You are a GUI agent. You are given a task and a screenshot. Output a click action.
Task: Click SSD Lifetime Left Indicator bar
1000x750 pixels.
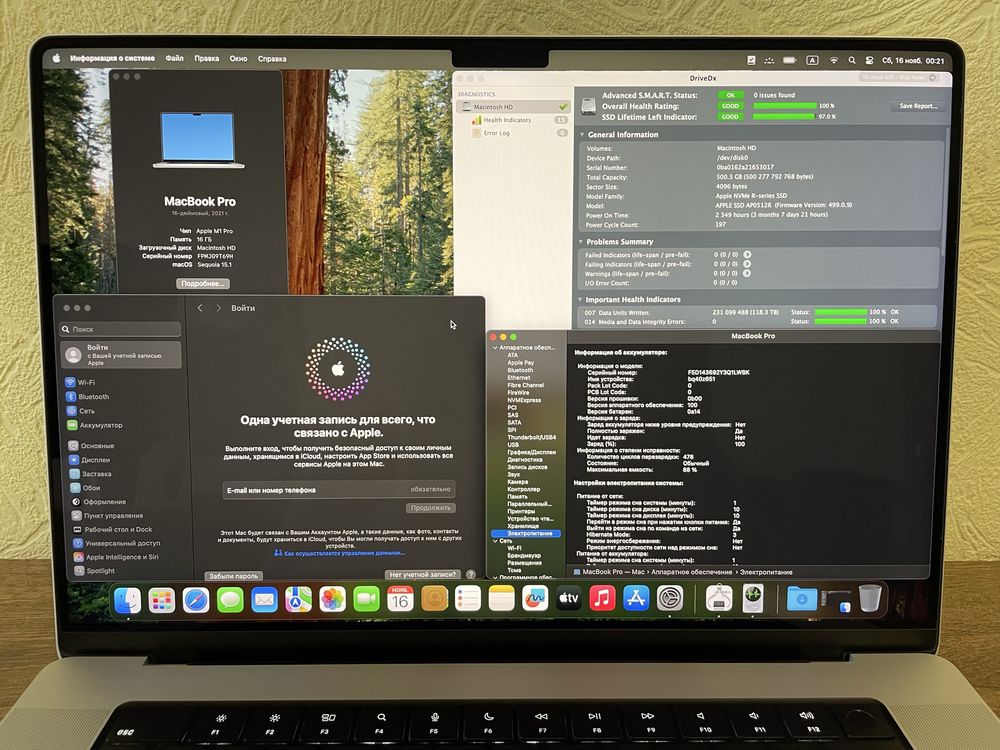tap(784, 117)
